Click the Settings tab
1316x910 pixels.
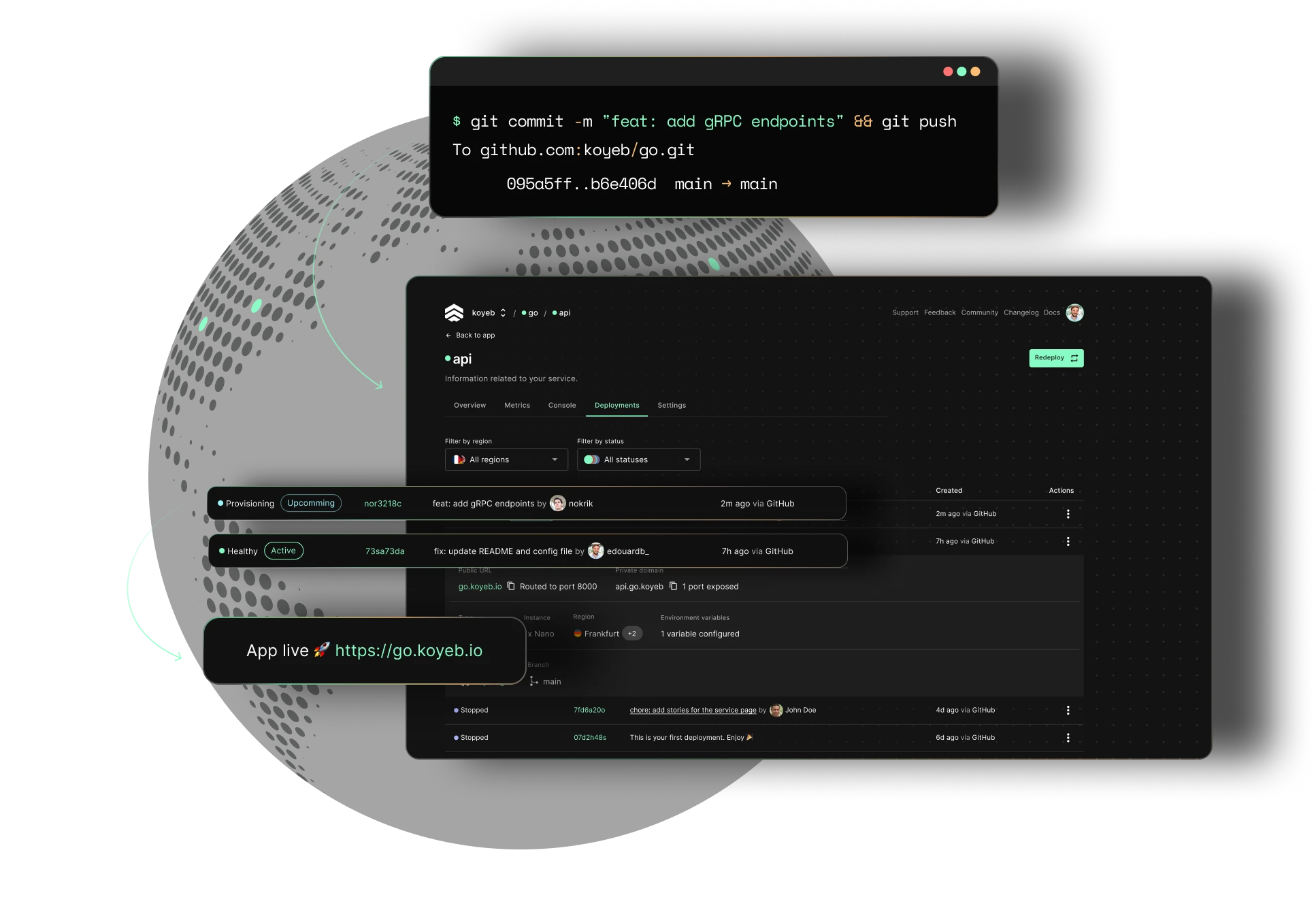pyautogui.click(x=671, y=405)
